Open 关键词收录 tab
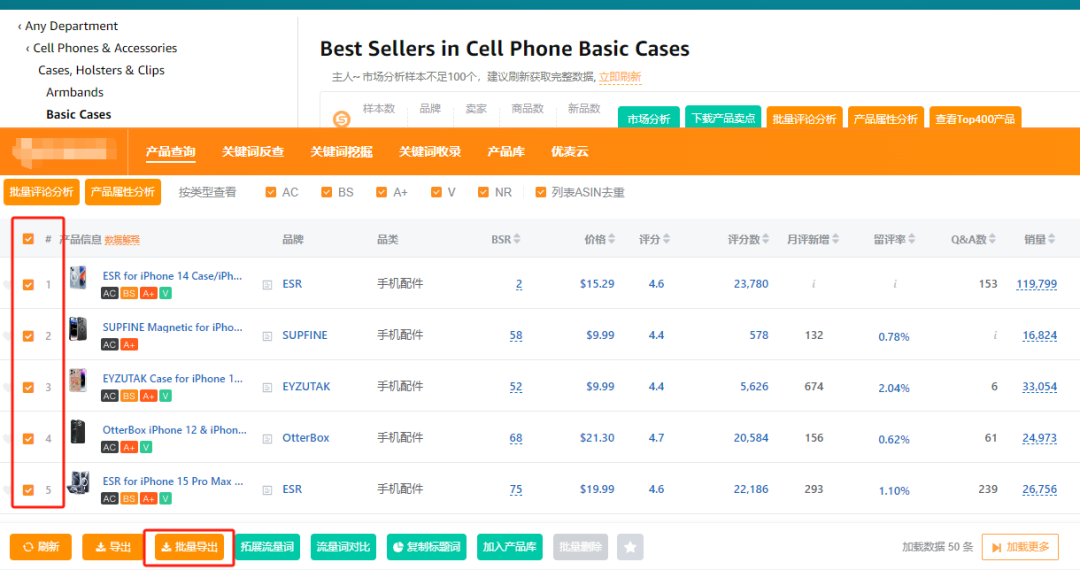The height and width of the screenshot is (570, 1080). (x=430, y=151)
